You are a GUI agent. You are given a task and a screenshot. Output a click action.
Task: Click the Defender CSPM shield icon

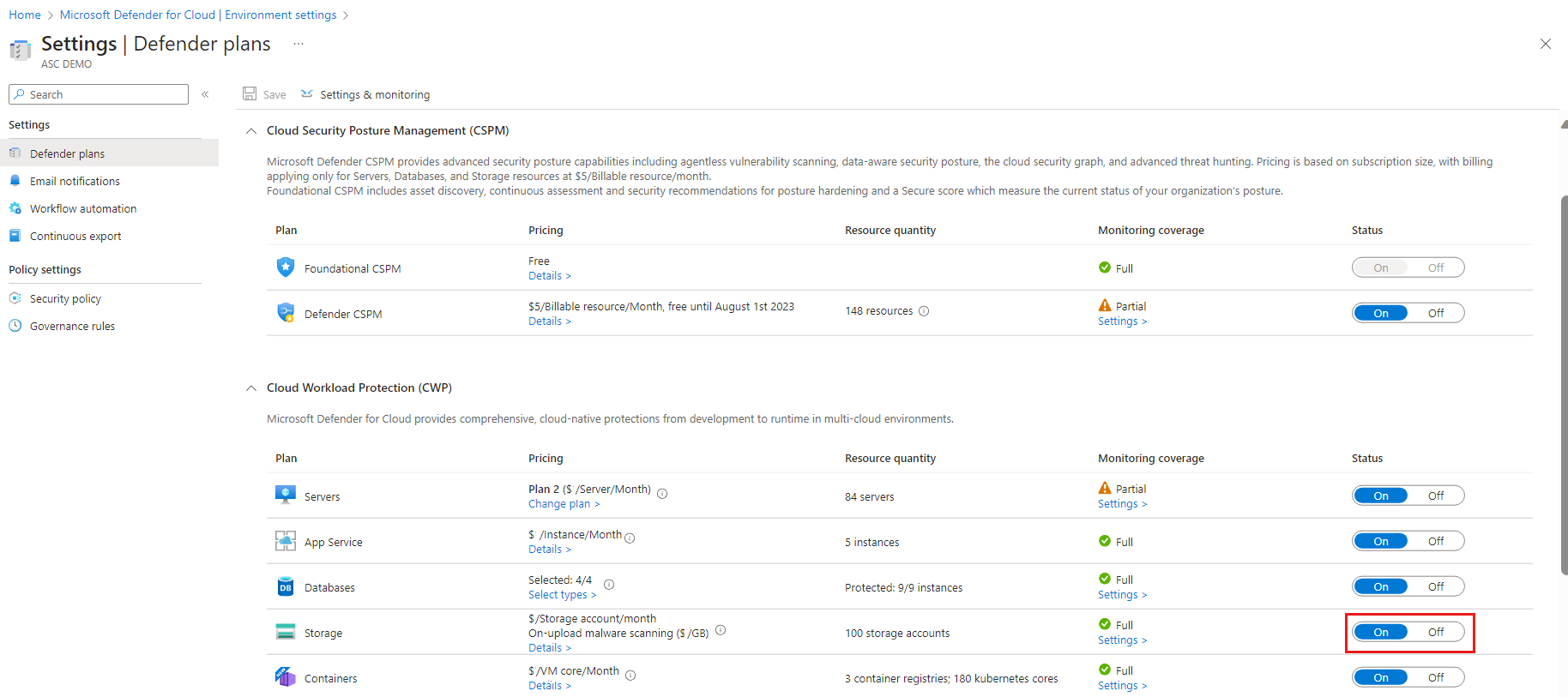[286, 313]
